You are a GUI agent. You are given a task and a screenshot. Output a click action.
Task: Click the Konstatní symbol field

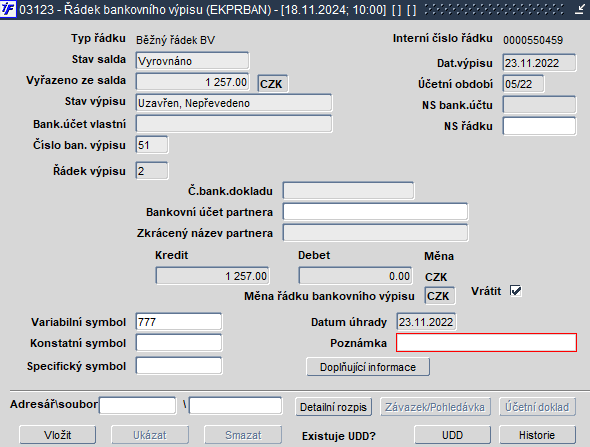click(179, 343)
